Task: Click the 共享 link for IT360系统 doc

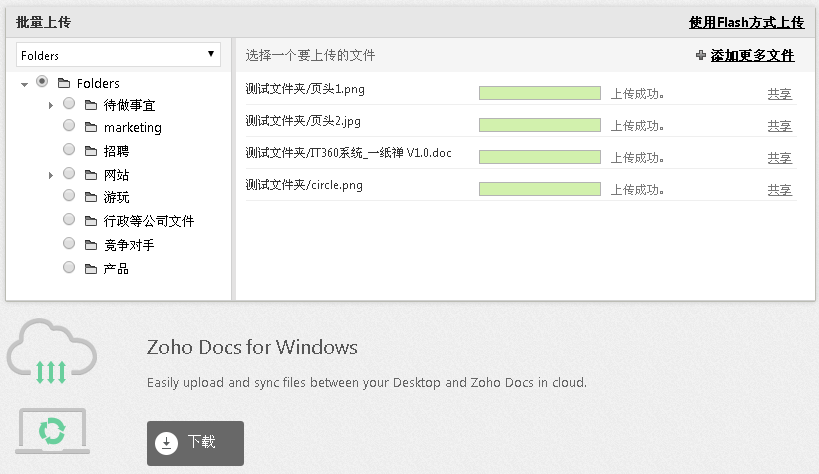Action: tap(779, 158)
